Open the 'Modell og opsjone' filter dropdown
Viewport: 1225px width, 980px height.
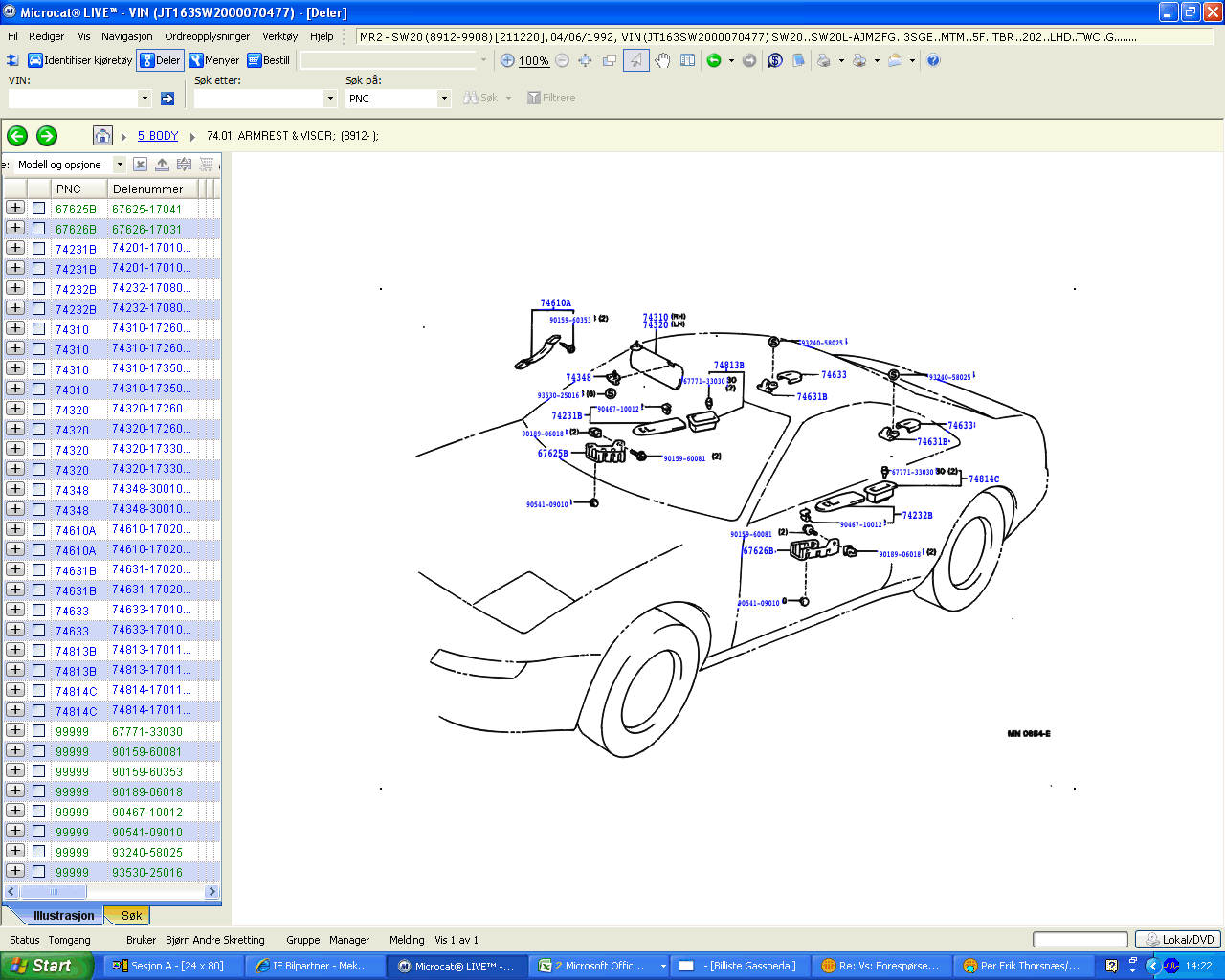[120, 165]
